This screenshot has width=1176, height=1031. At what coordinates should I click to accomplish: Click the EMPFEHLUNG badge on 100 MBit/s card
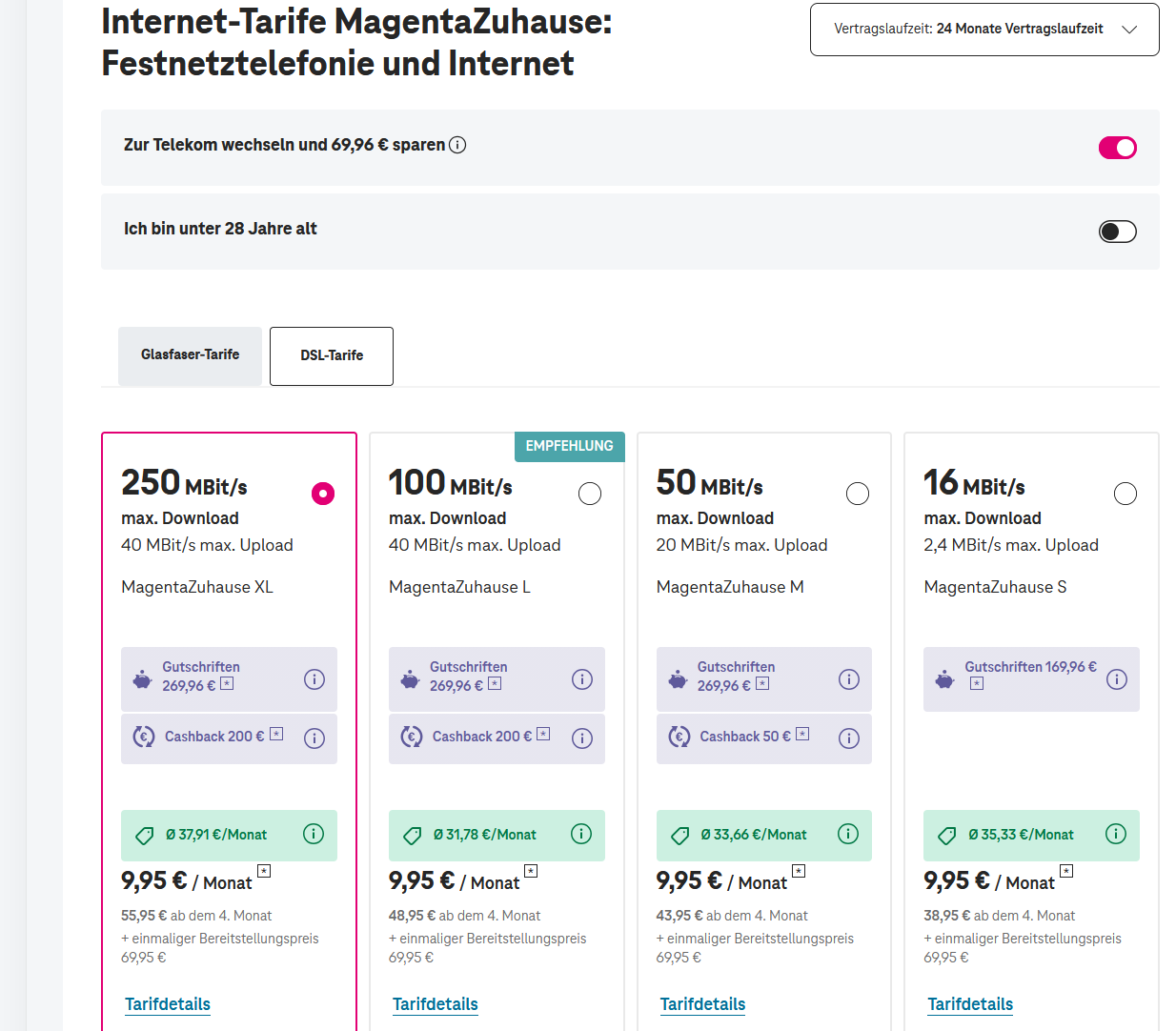[x=570, y=446]
